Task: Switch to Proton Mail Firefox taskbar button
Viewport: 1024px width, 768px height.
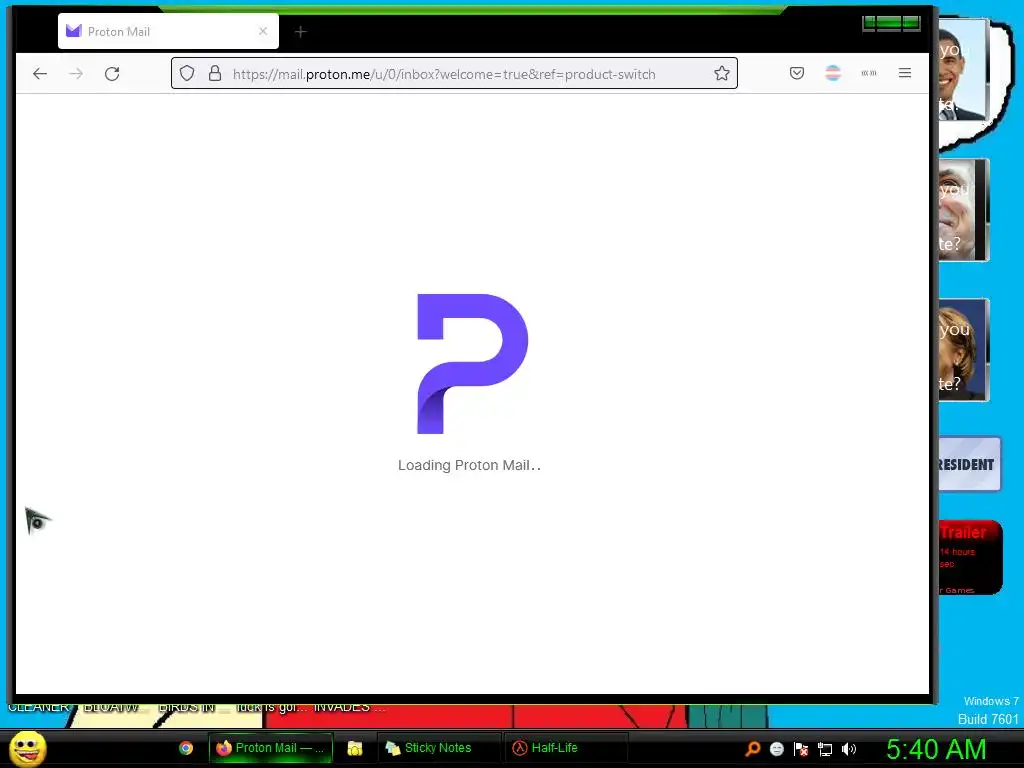Action: click(270, 748)
